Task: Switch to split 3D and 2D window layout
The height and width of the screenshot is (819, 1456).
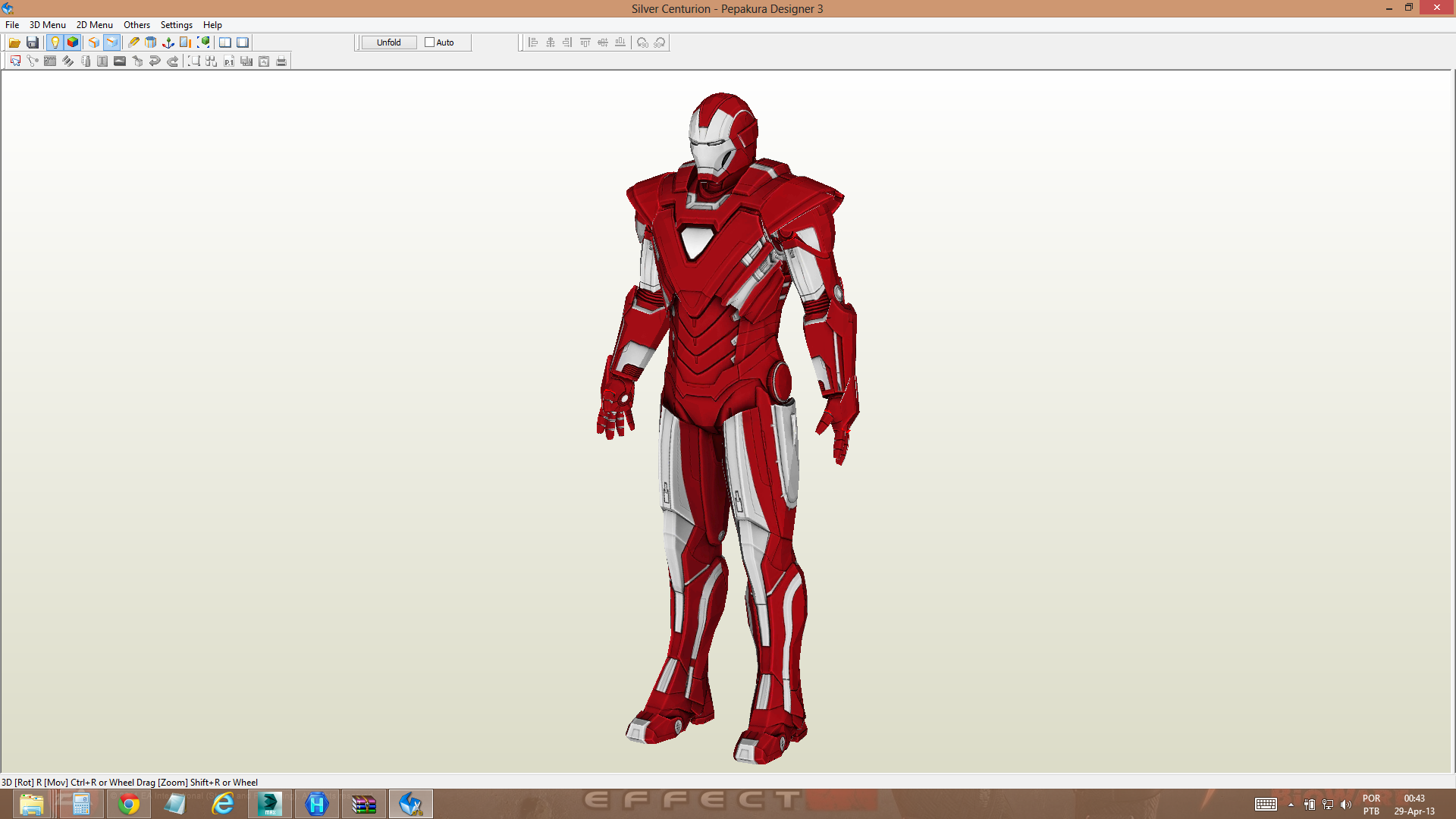Action: click(225, 42)
